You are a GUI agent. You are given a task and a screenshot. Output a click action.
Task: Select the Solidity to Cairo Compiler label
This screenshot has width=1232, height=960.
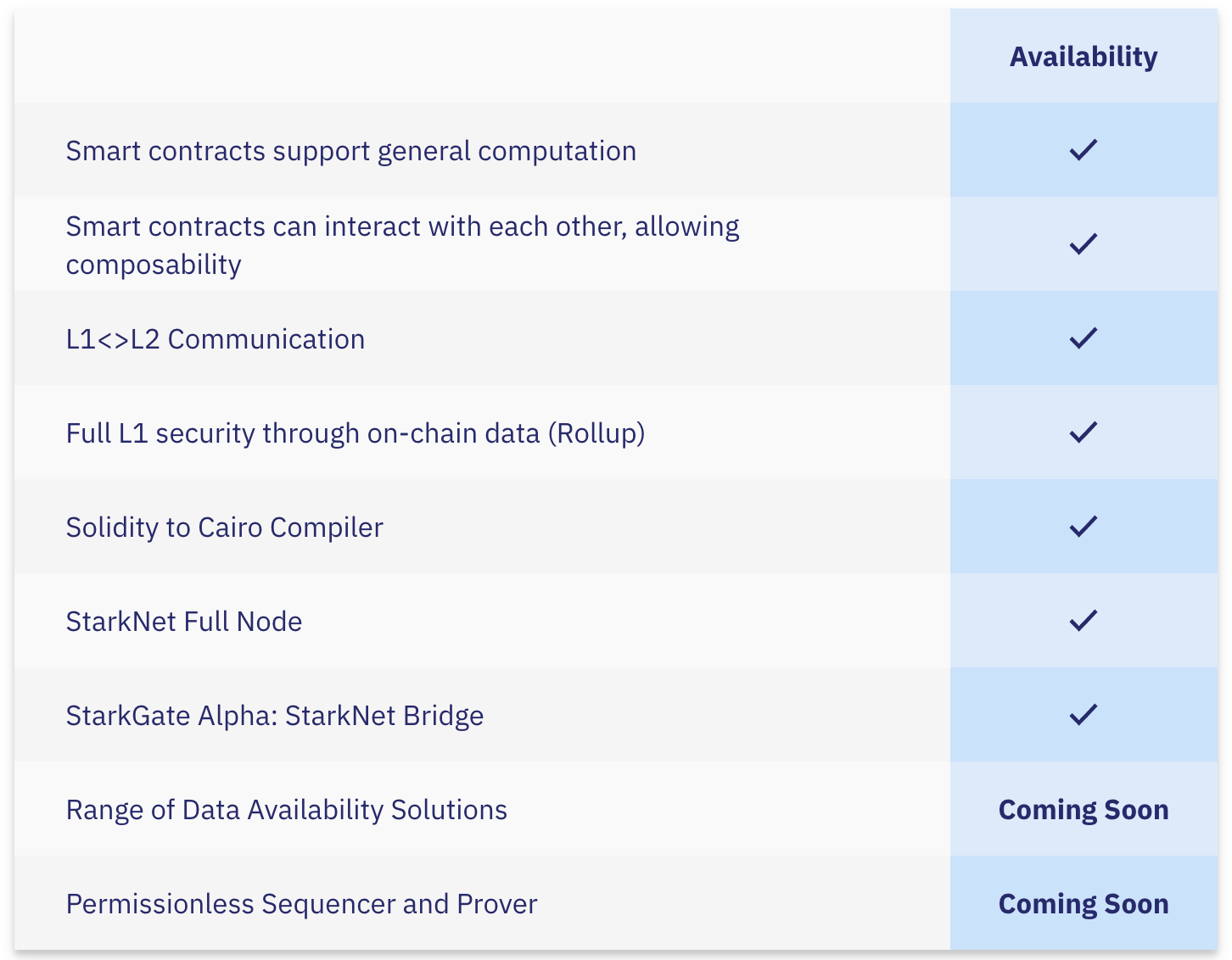(x=225, y=527)
